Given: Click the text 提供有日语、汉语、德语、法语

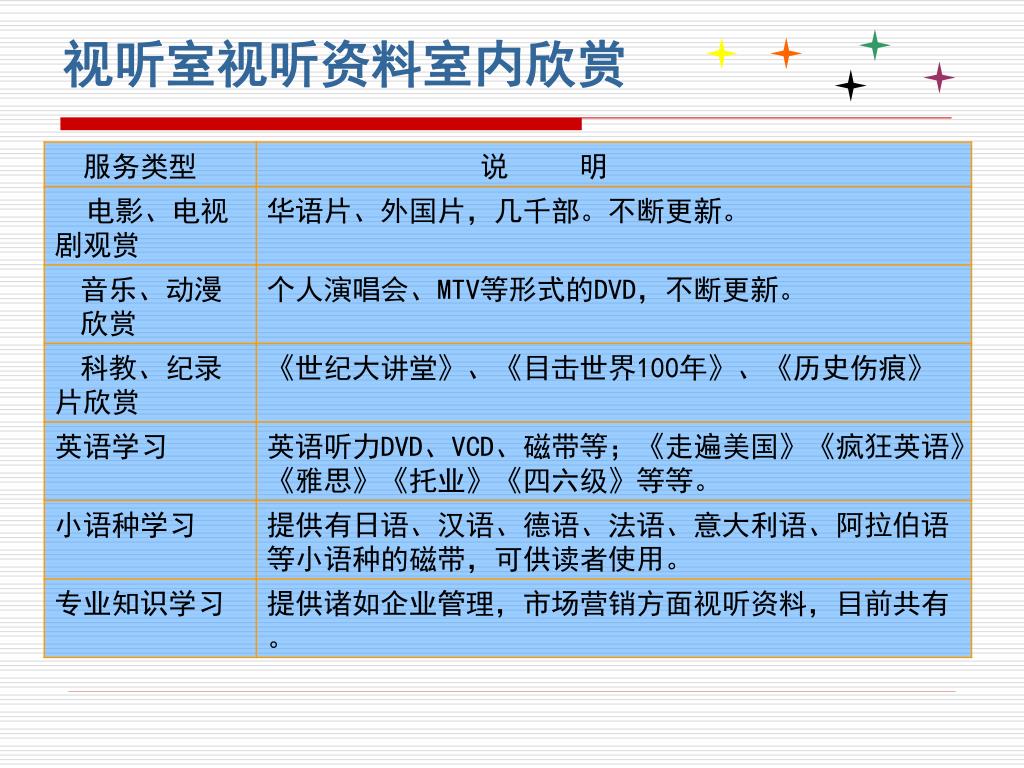Looking at the screenshot, I should [x=465, y=525].
